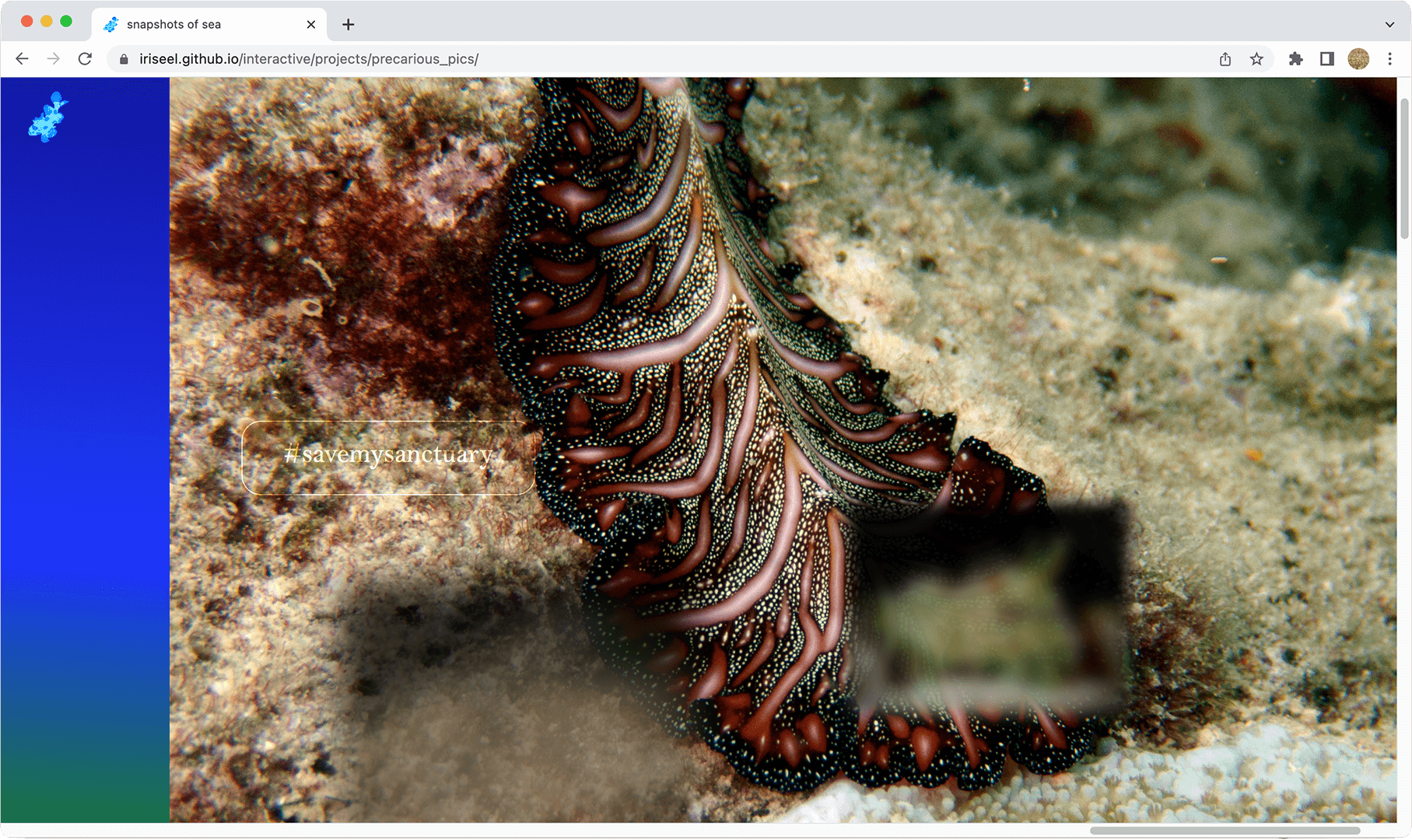Toggle the browser side panel
The image size is (1412, 840).
[x=1327, y=59]
